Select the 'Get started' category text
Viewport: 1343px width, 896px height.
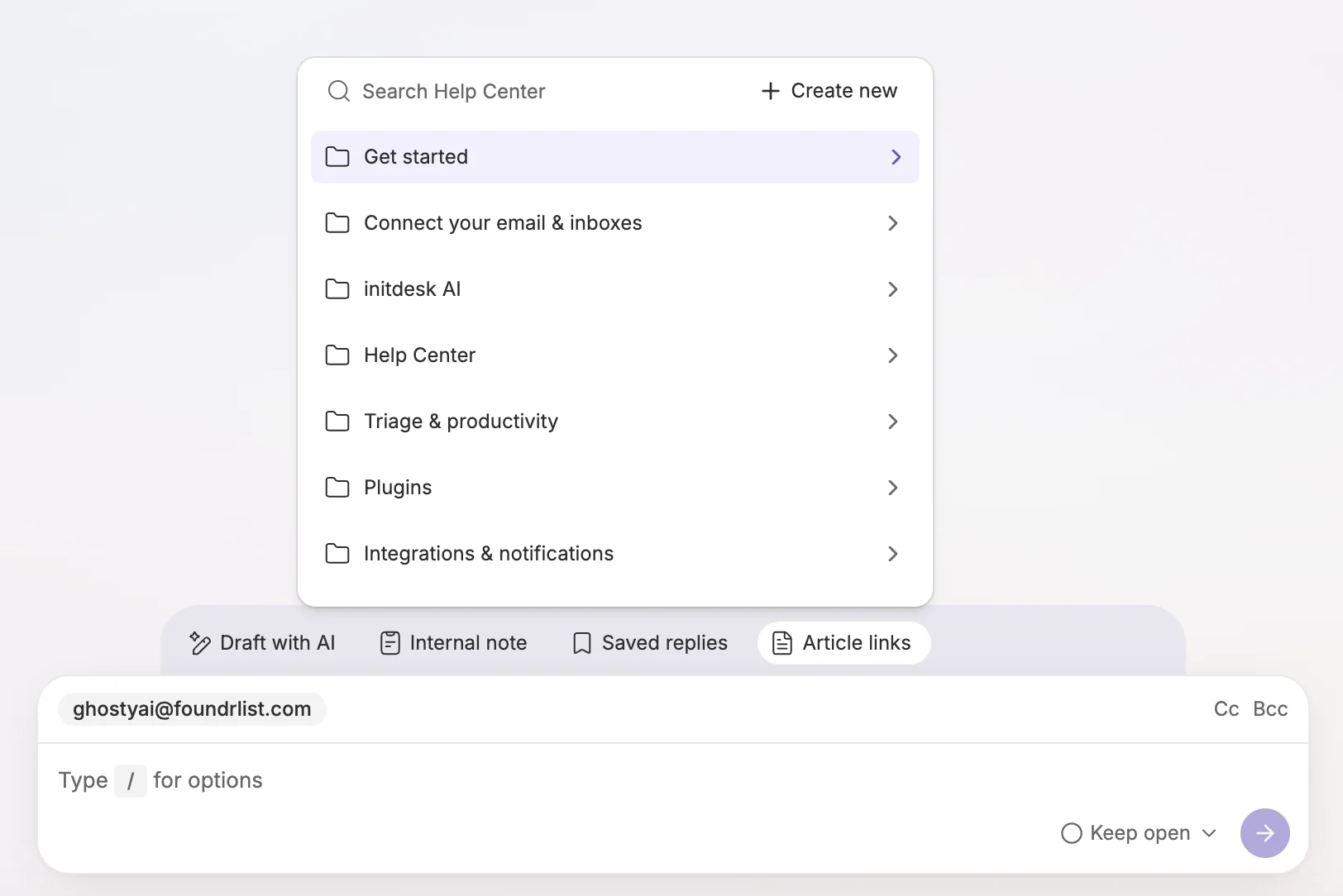coord(416,157)
